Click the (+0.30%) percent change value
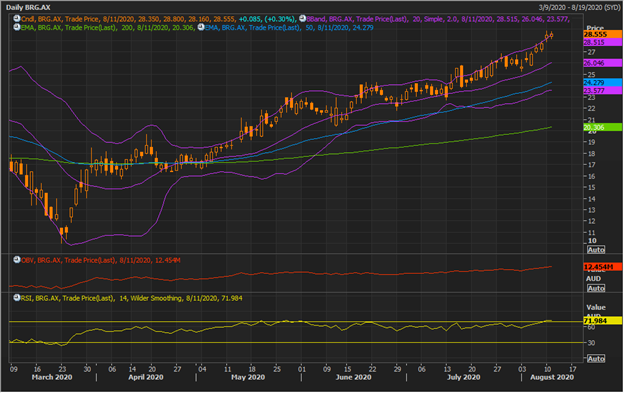The width and height of the screenshot is (624, 393). [x=280, y=19]
